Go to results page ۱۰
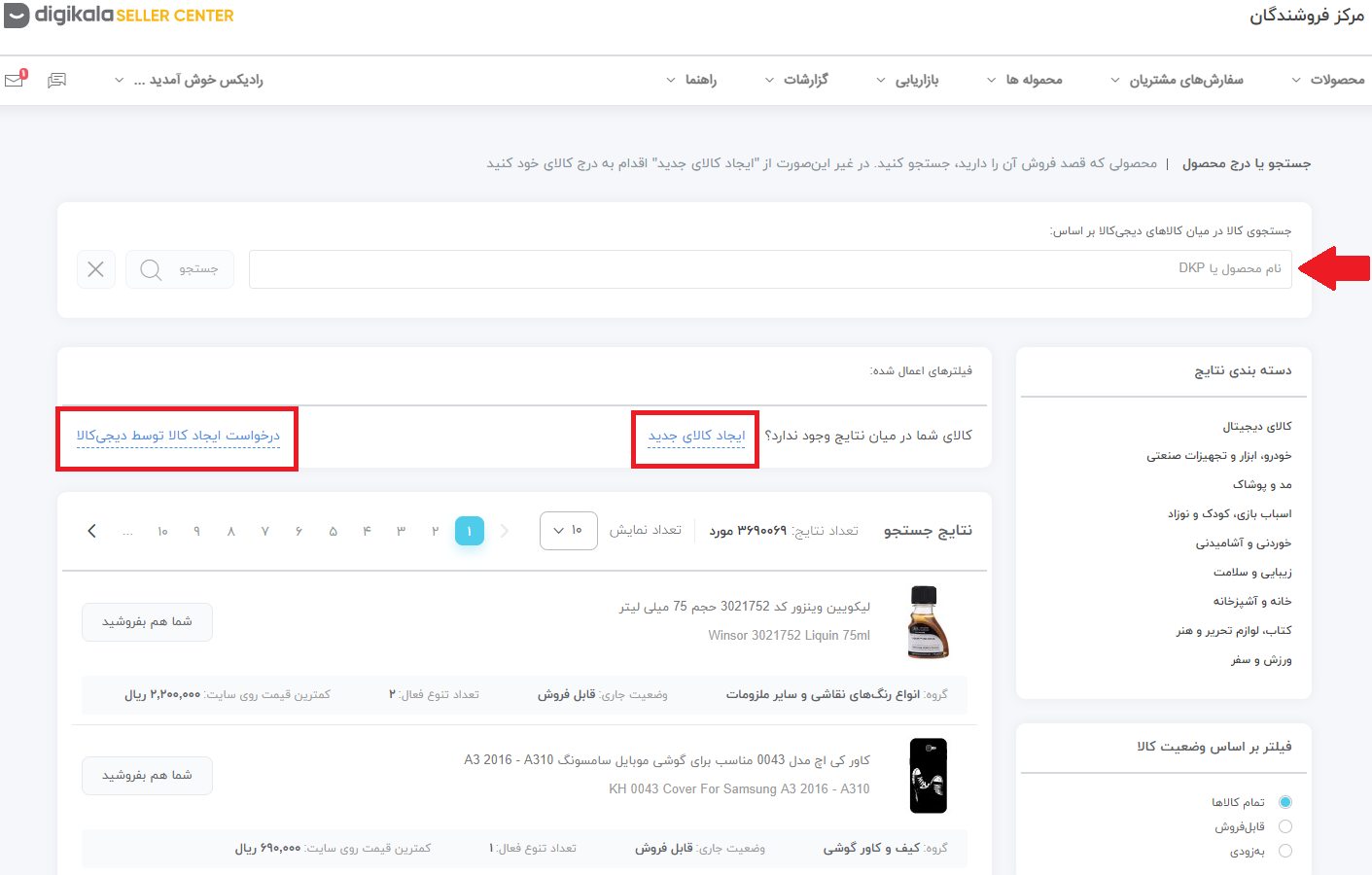 point(162,531)
